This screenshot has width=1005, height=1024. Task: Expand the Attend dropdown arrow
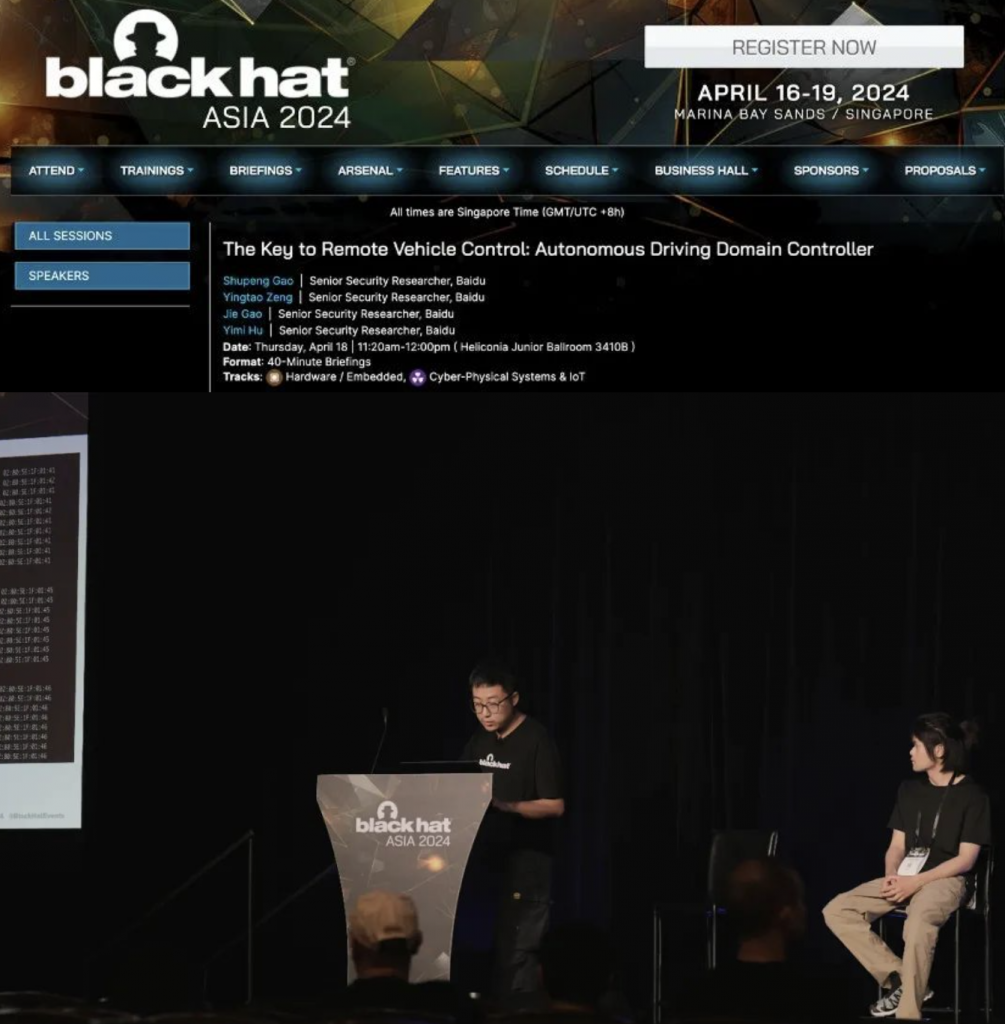click(x=81, y=170)
